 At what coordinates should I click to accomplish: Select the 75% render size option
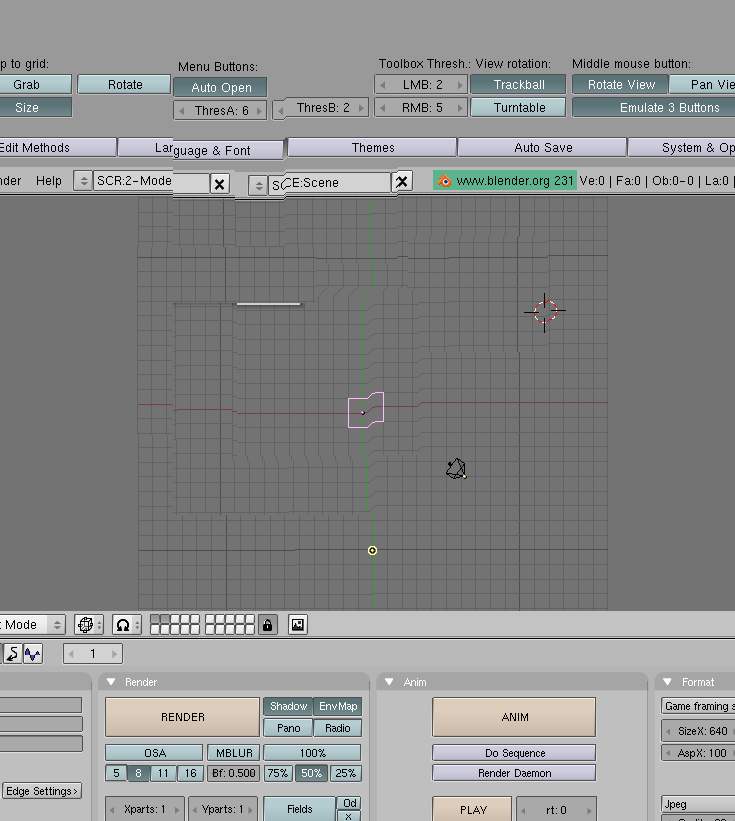(277, 773)
